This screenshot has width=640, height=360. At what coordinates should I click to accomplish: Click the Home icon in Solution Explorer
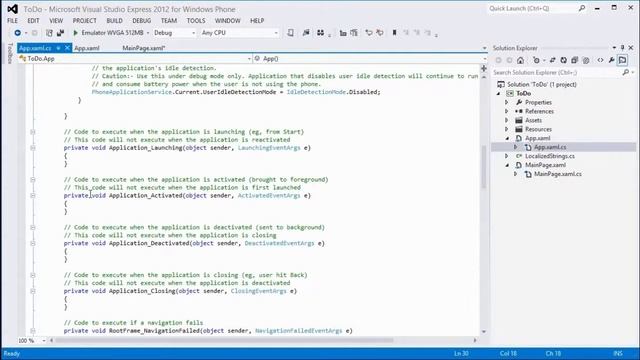click(x=520, y=60)
